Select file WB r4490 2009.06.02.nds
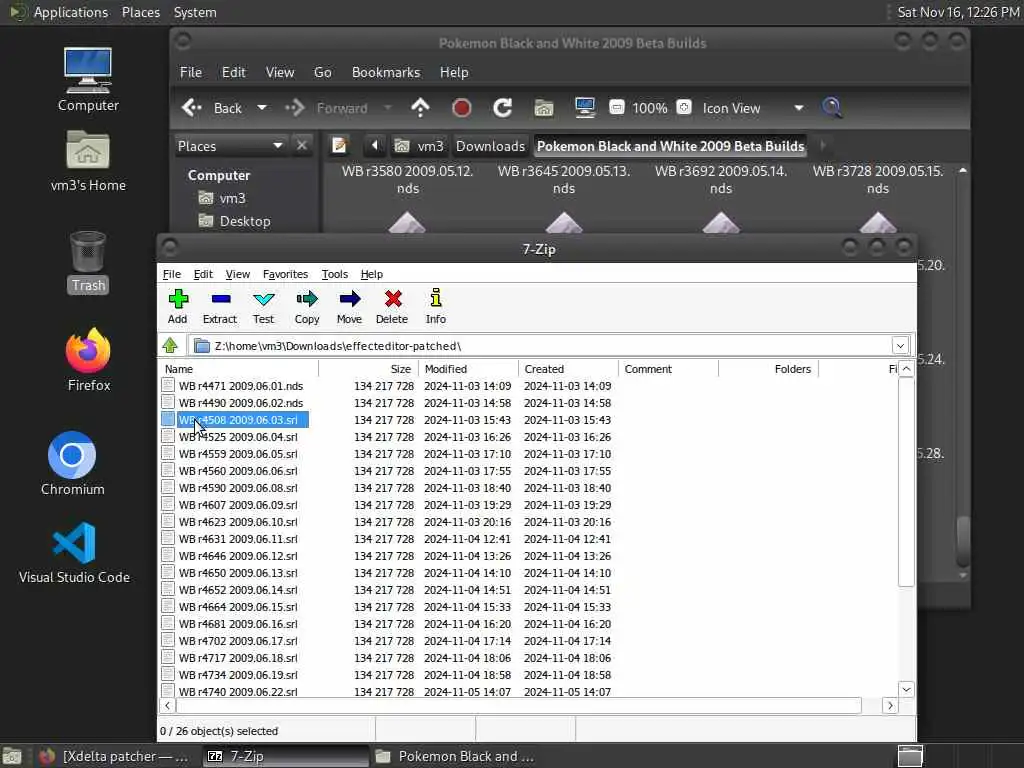This screenshot has width=1024, height=768. point(240,403)
